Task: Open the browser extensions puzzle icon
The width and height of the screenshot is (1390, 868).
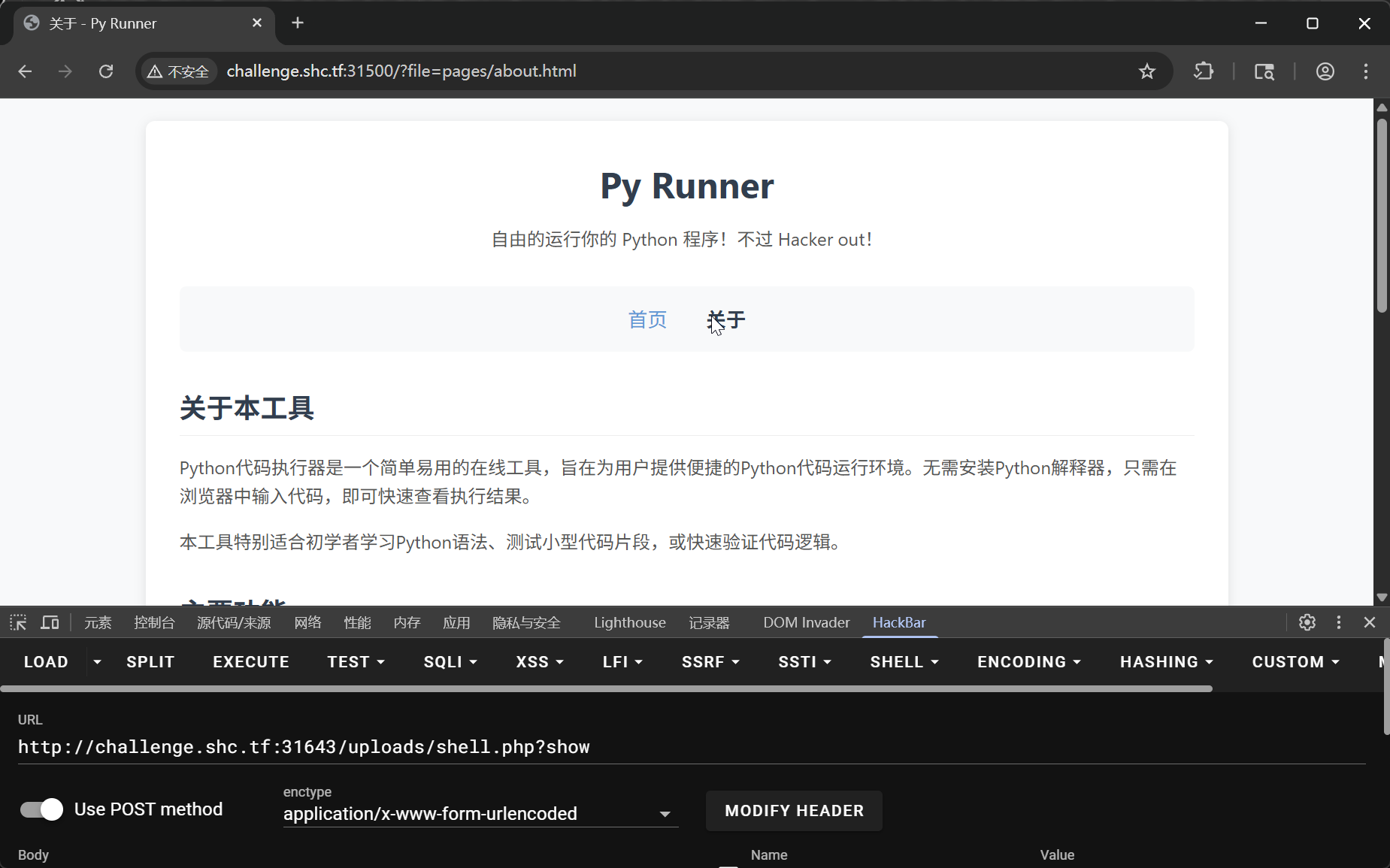Action: click(1204, 71)
